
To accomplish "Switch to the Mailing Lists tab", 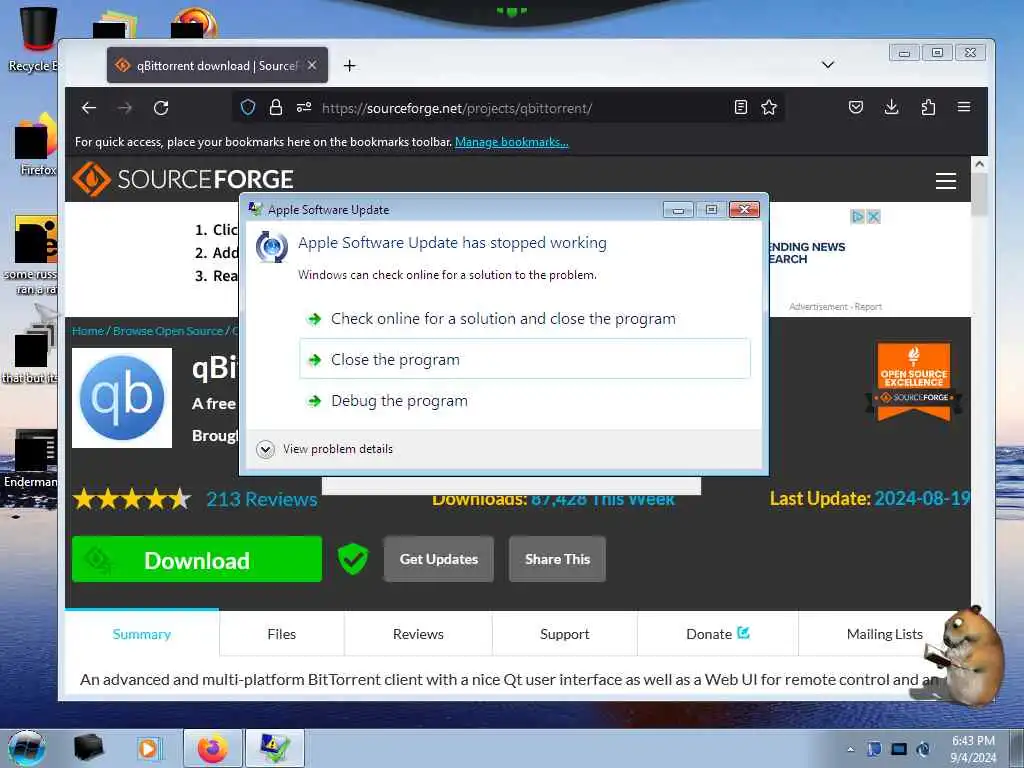I will click(884, 634).
